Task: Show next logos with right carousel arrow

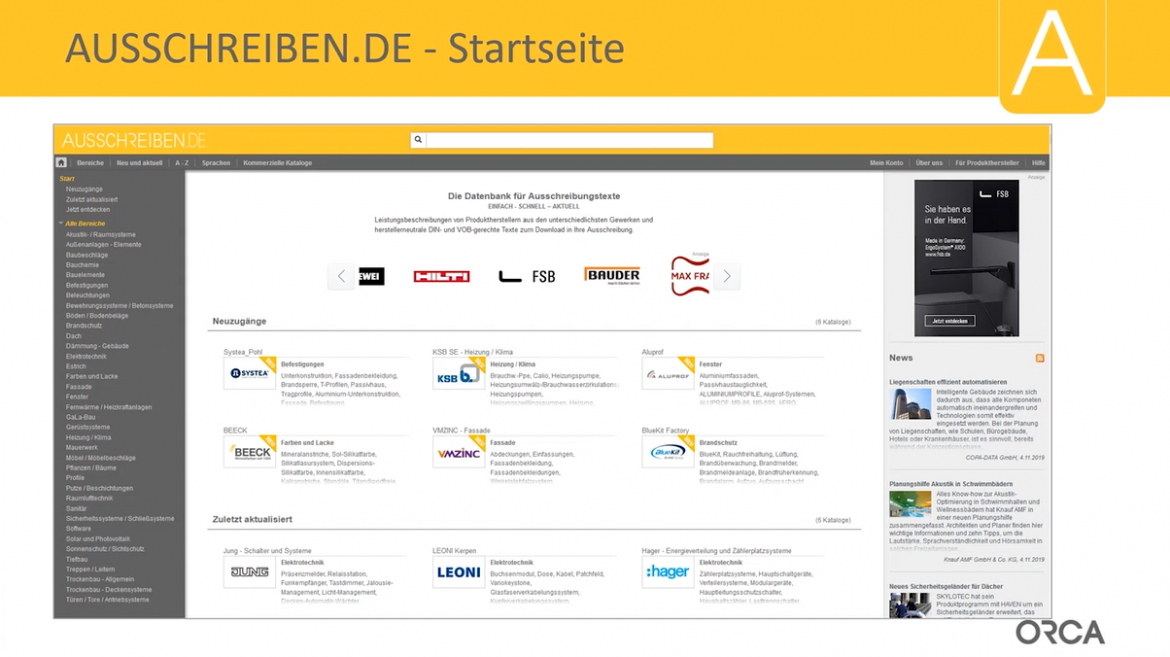Action: [x=727, y=276]
